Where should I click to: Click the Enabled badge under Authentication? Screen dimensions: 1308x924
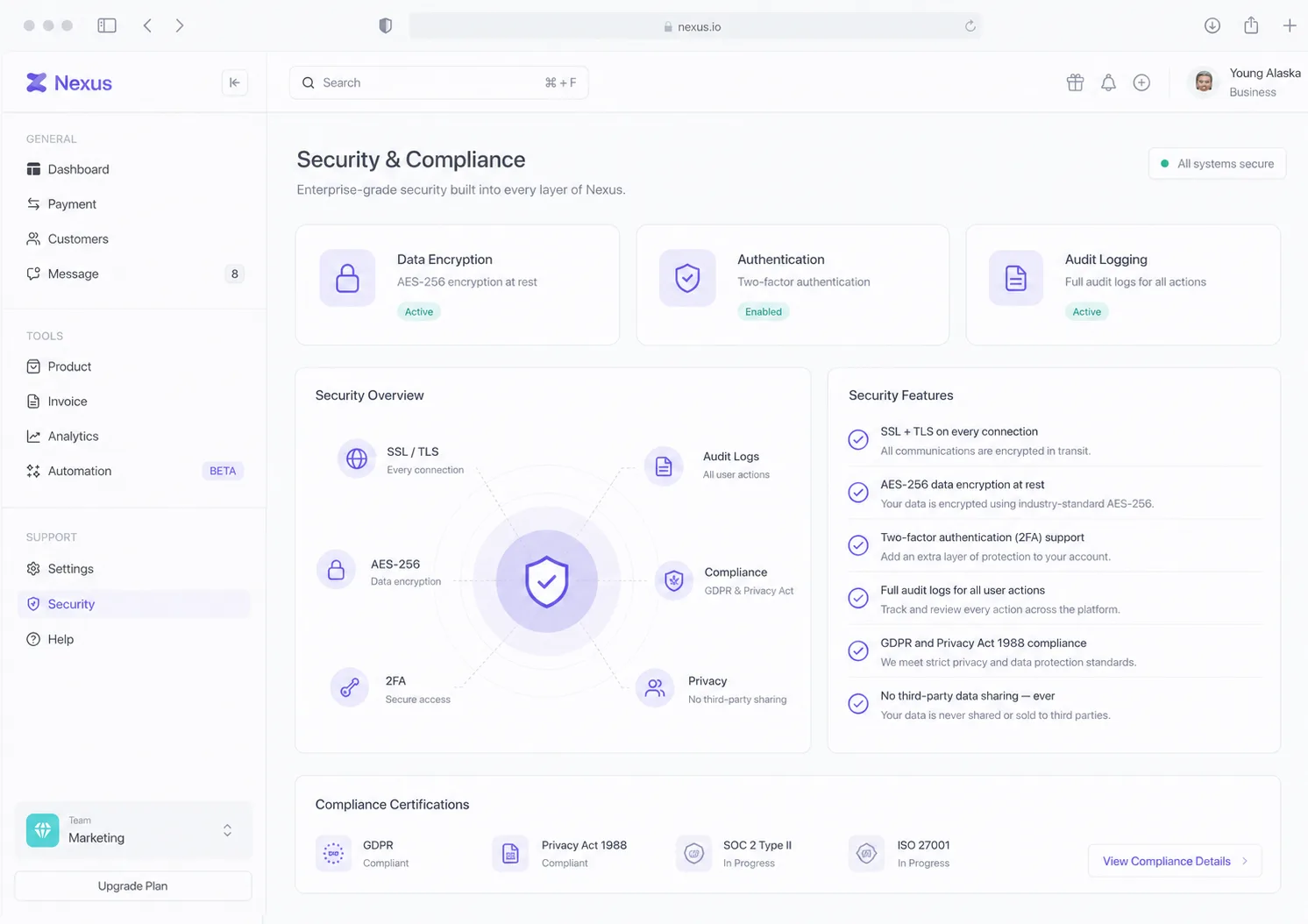(x=764, y=311)
